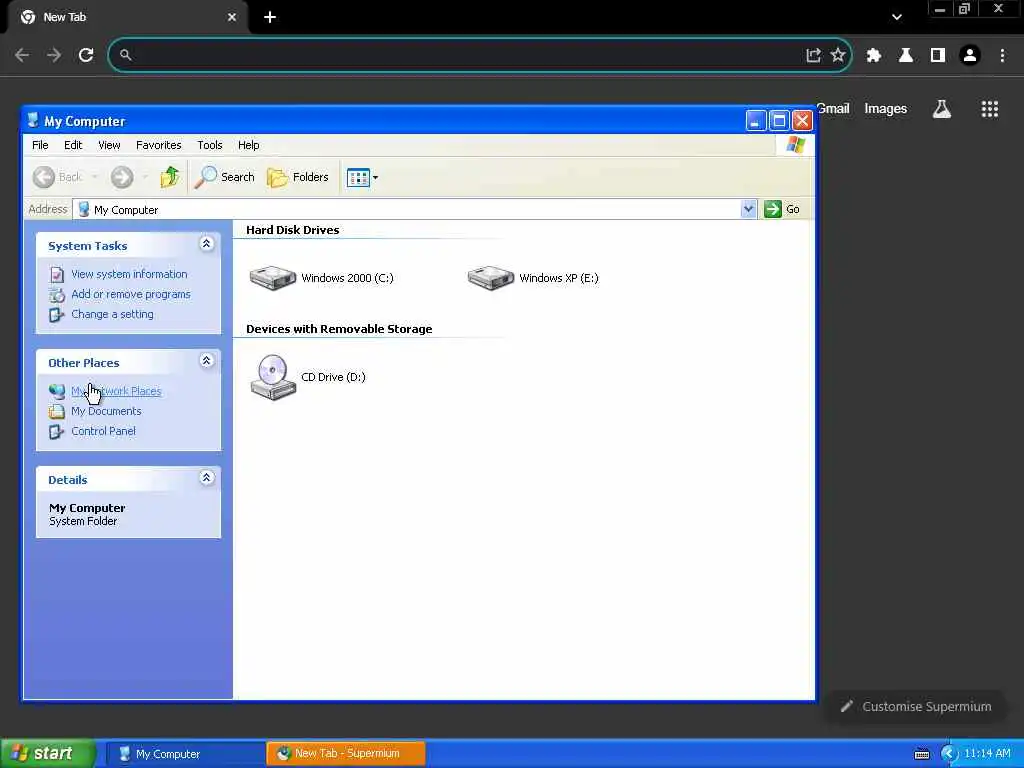Click the 11:14 AM taskbar clock
The height and width of the screenshot is (768, 1024).
pos(987,754)
